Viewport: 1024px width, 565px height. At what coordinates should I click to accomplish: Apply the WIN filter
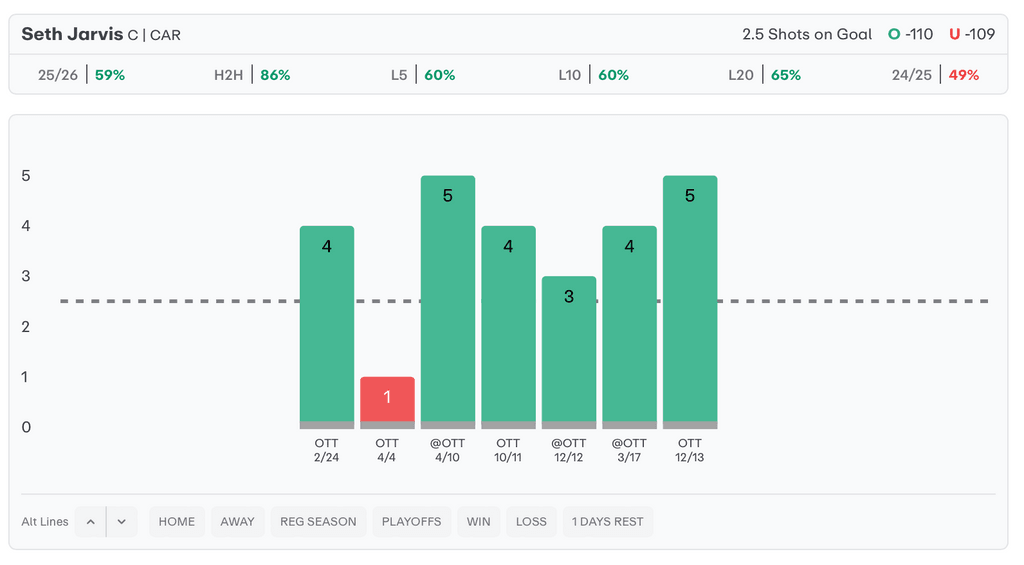click(479, 522)
